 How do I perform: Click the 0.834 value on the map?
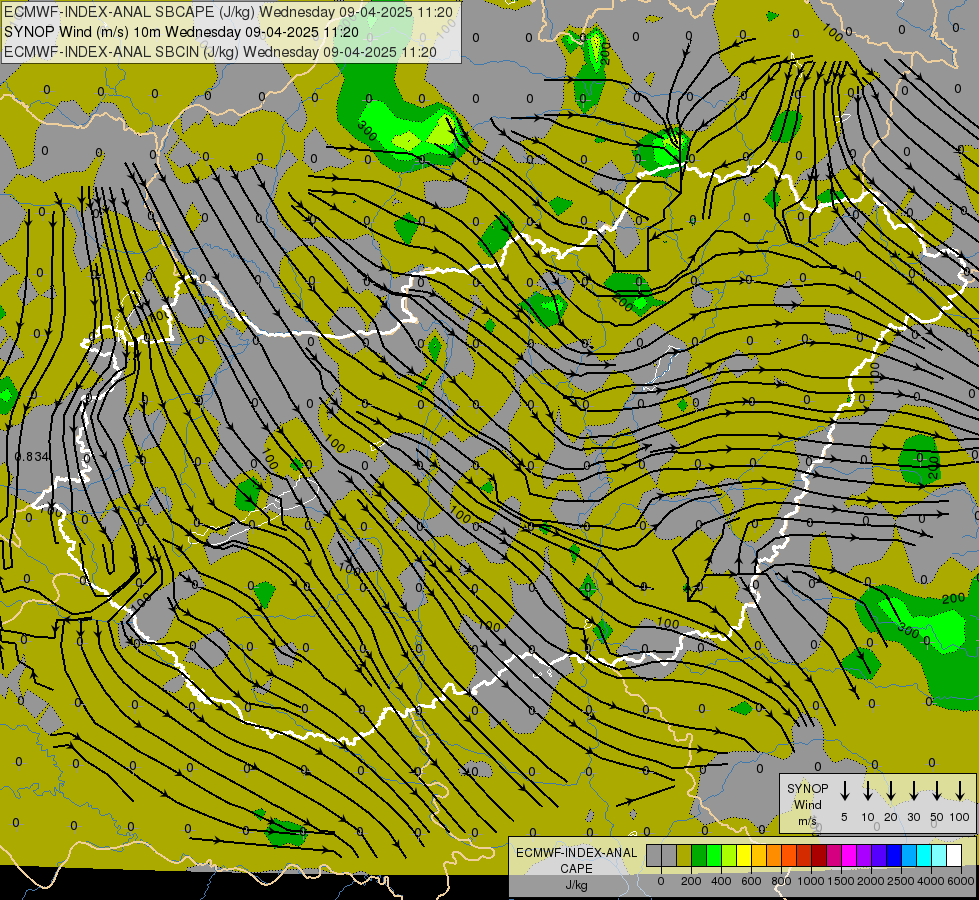(32, 457)
